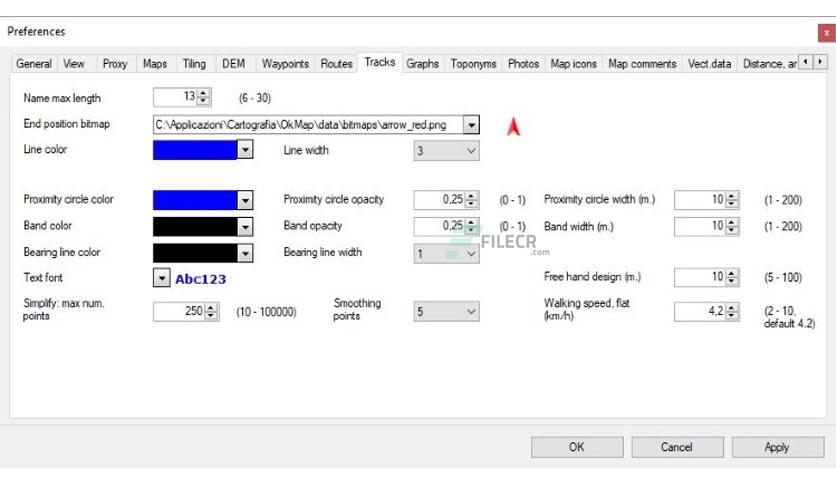Click the Free hand design field
Image resolution: width=836 pixels, height=484 pixels.
click(700, 277)
